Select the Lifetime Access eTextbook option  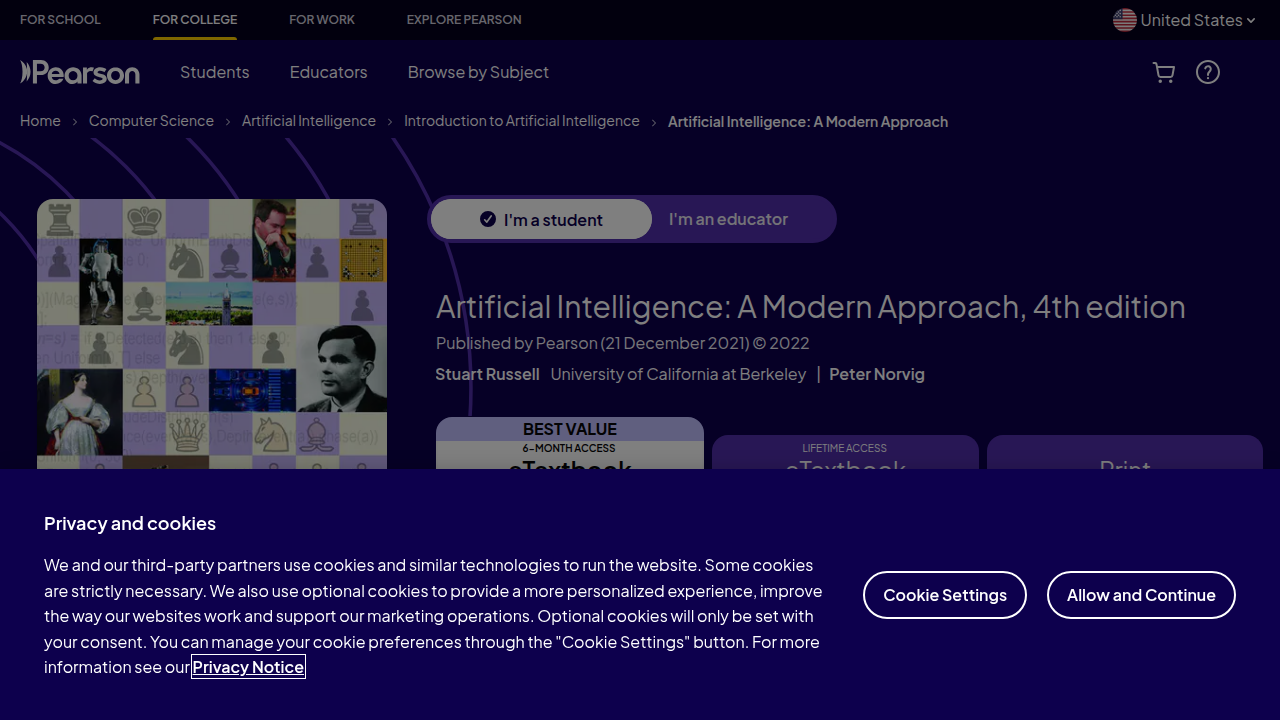click(845, 452)
